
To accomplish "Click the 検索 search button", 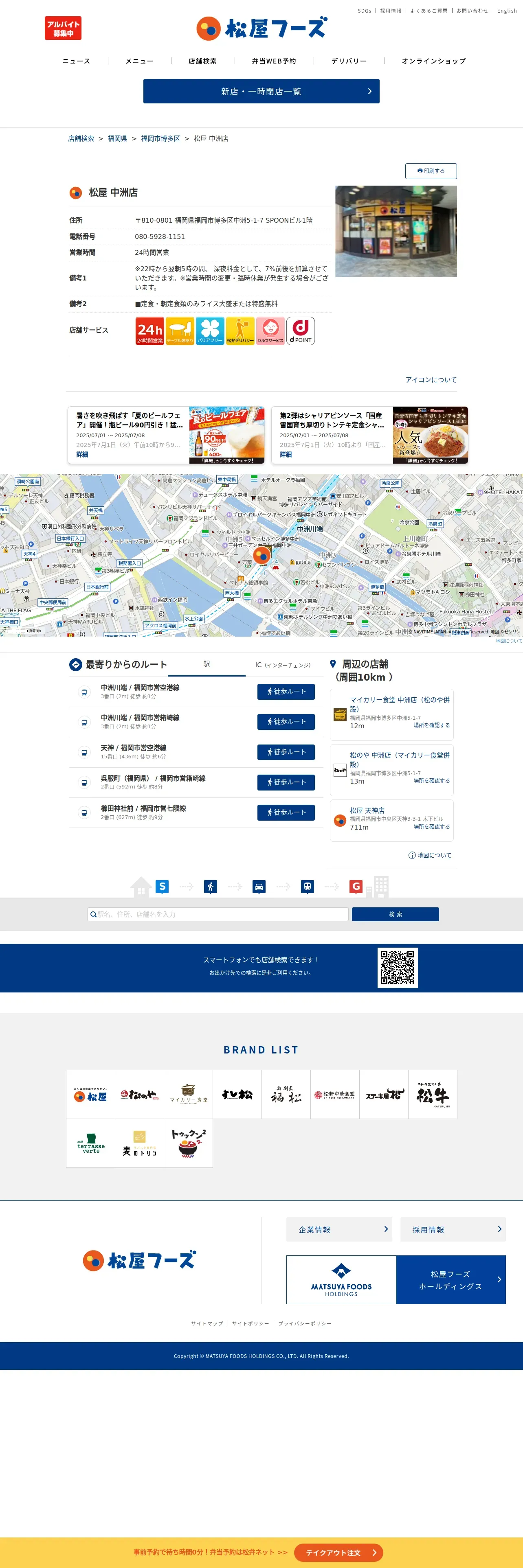I will coord(395,914).
